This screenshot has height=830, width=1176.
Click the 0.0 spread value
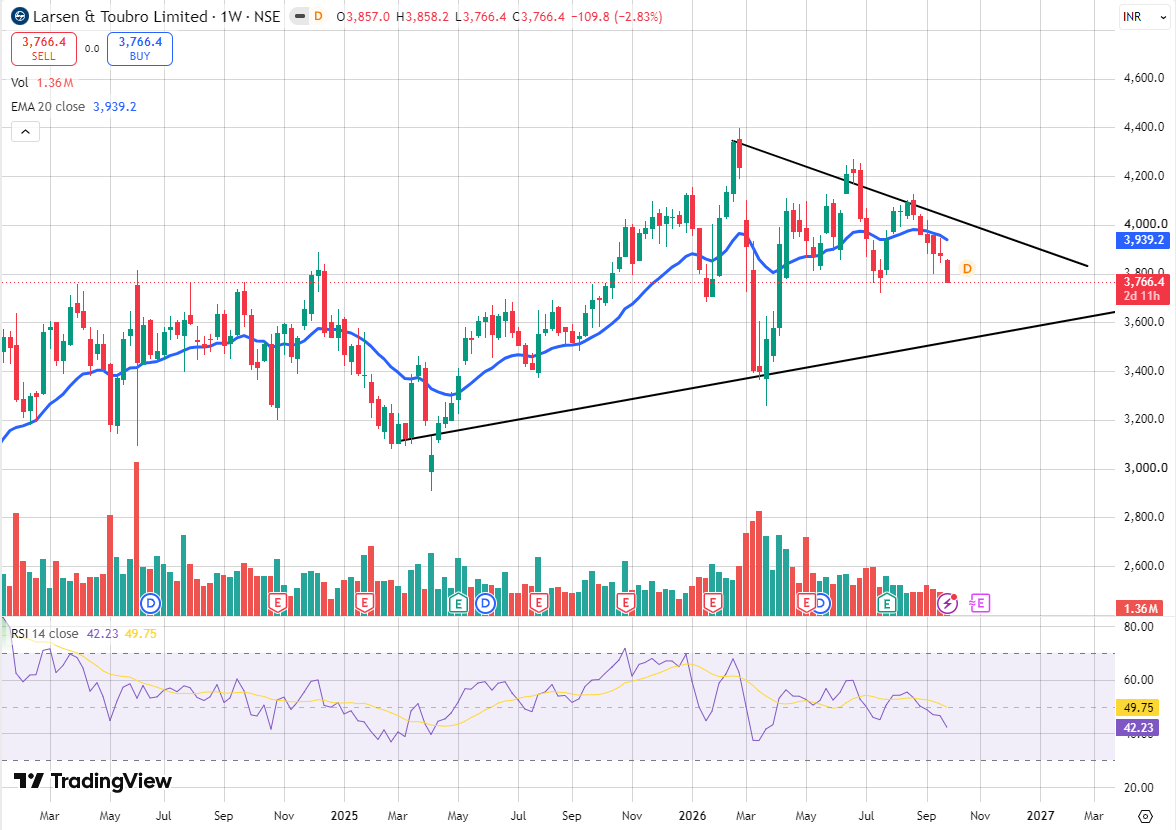[92, 49]
